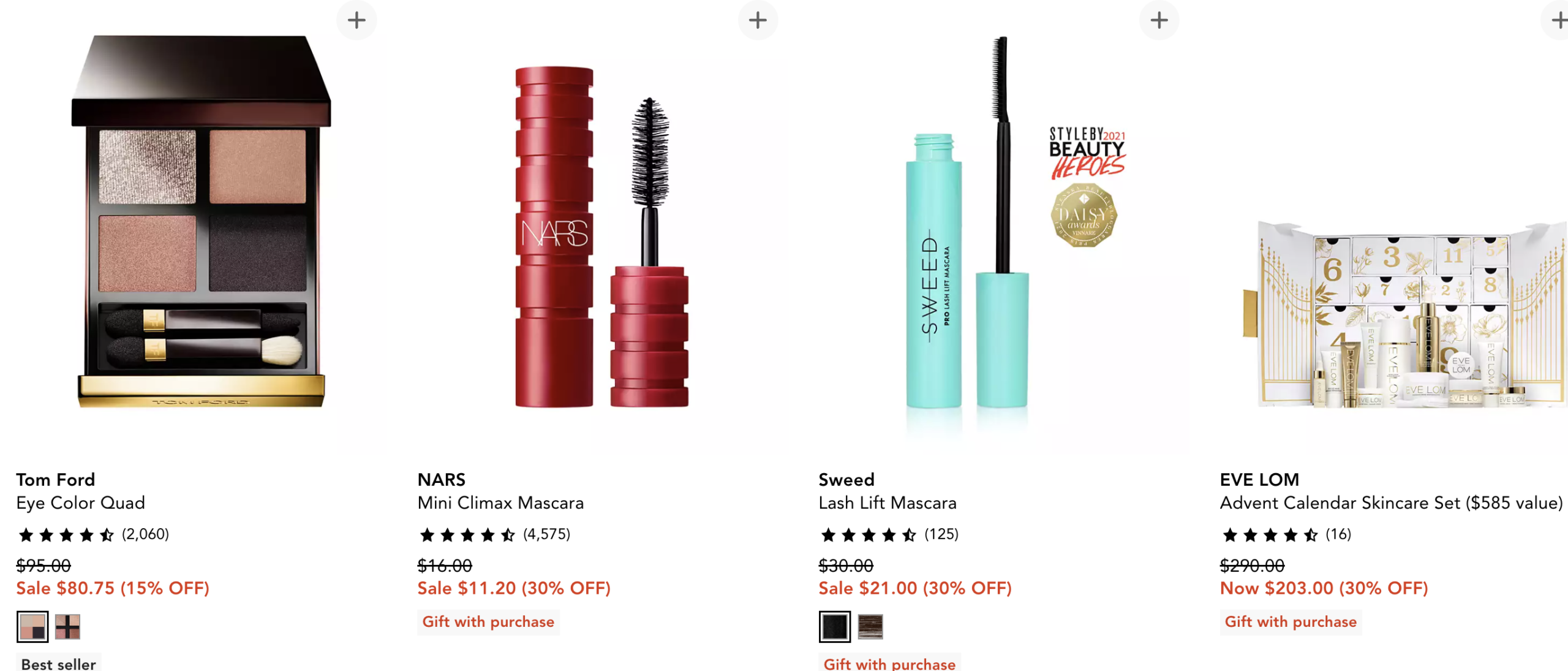The height and width of the screenshot is (671, 1568).
Task: Click EVE LOM Gift with purchase badge
Action: tap(1291, 621)
